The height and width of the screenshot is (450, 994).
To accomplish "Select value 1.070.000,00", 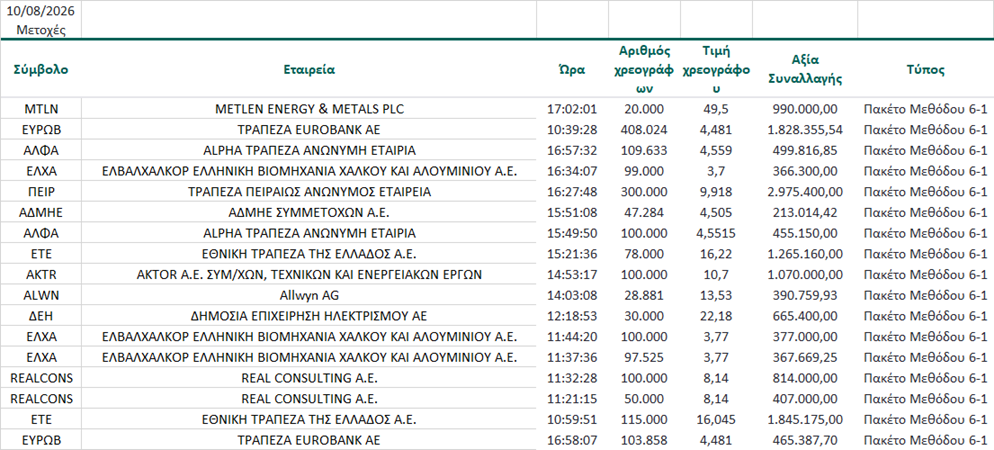I will point(805,274).
